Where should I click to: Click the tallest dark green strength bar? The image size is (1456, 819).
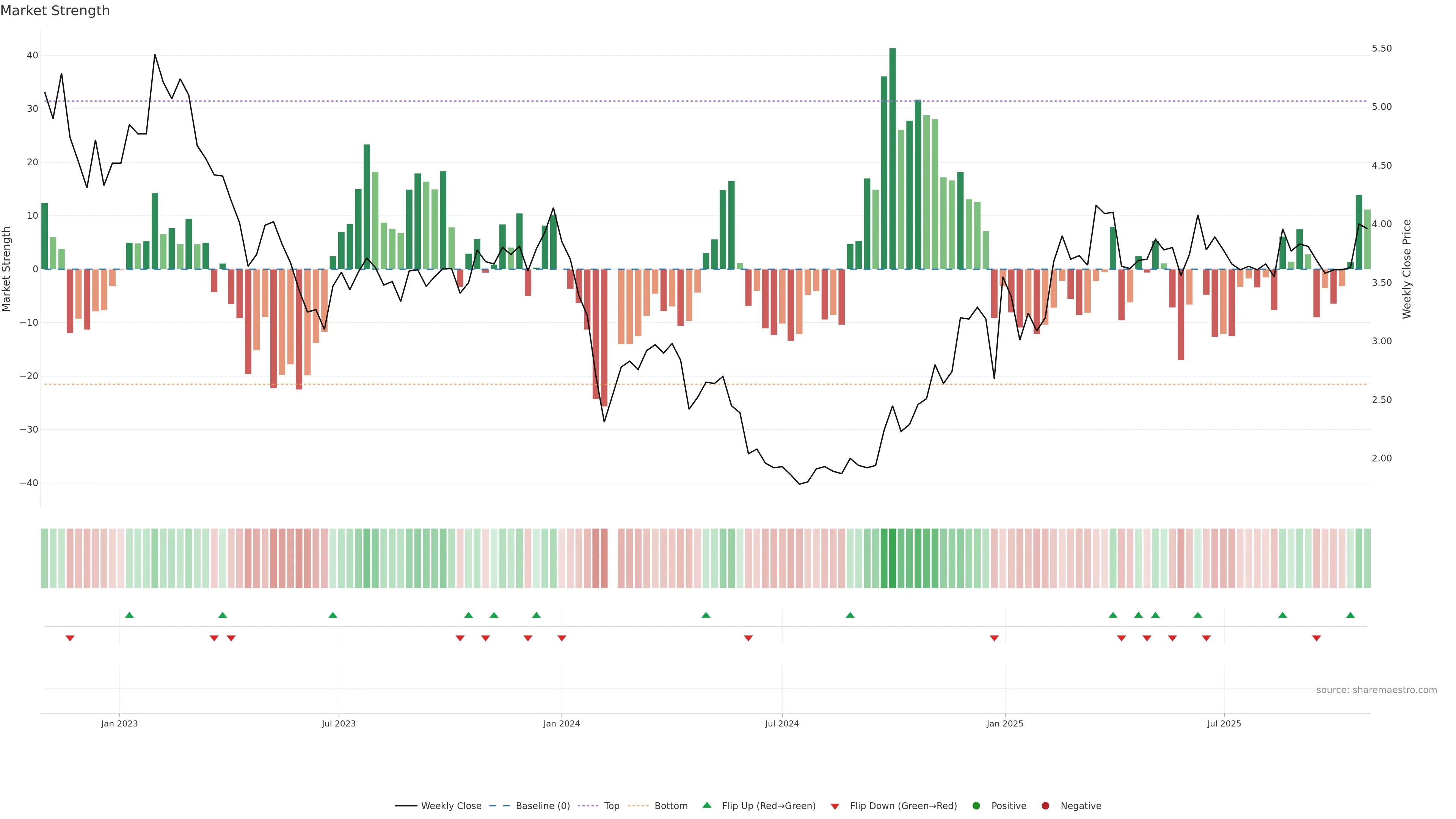coord(893,158)
